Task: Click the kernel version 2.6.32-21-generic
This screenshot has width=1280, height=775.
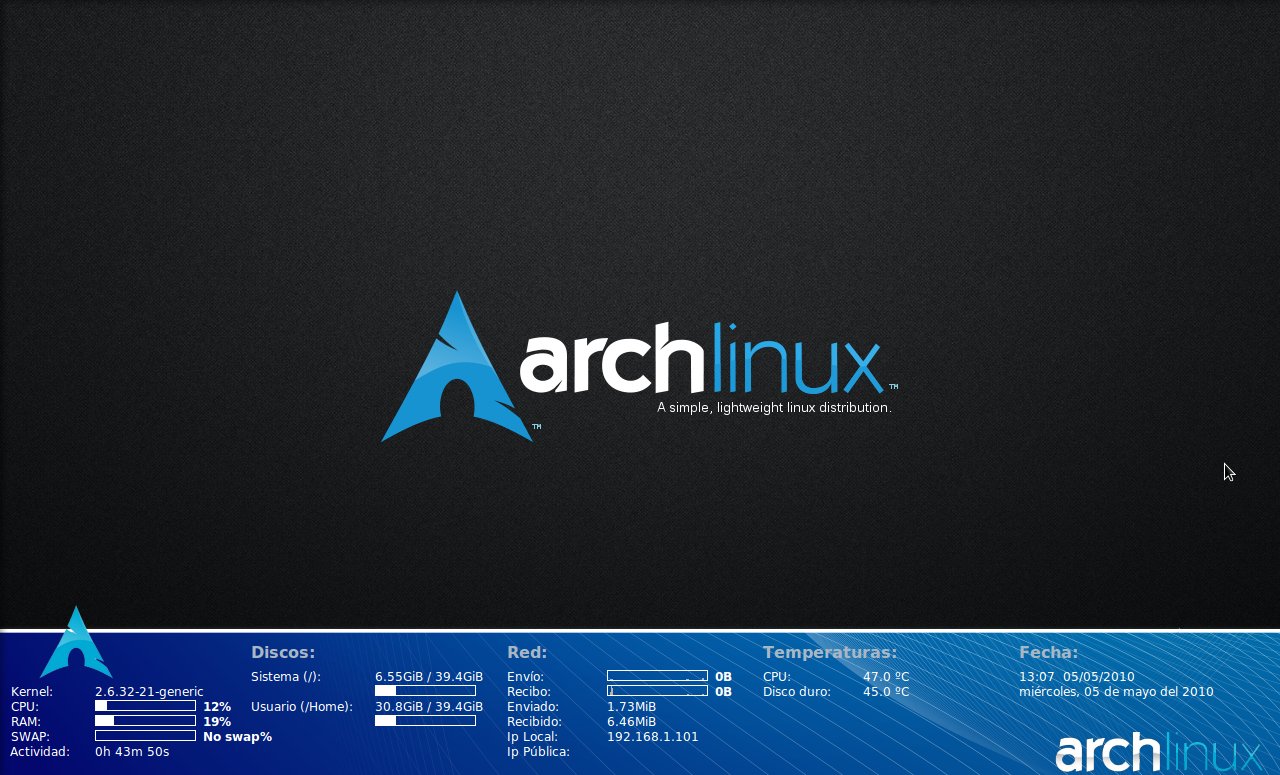Action: 149,691
